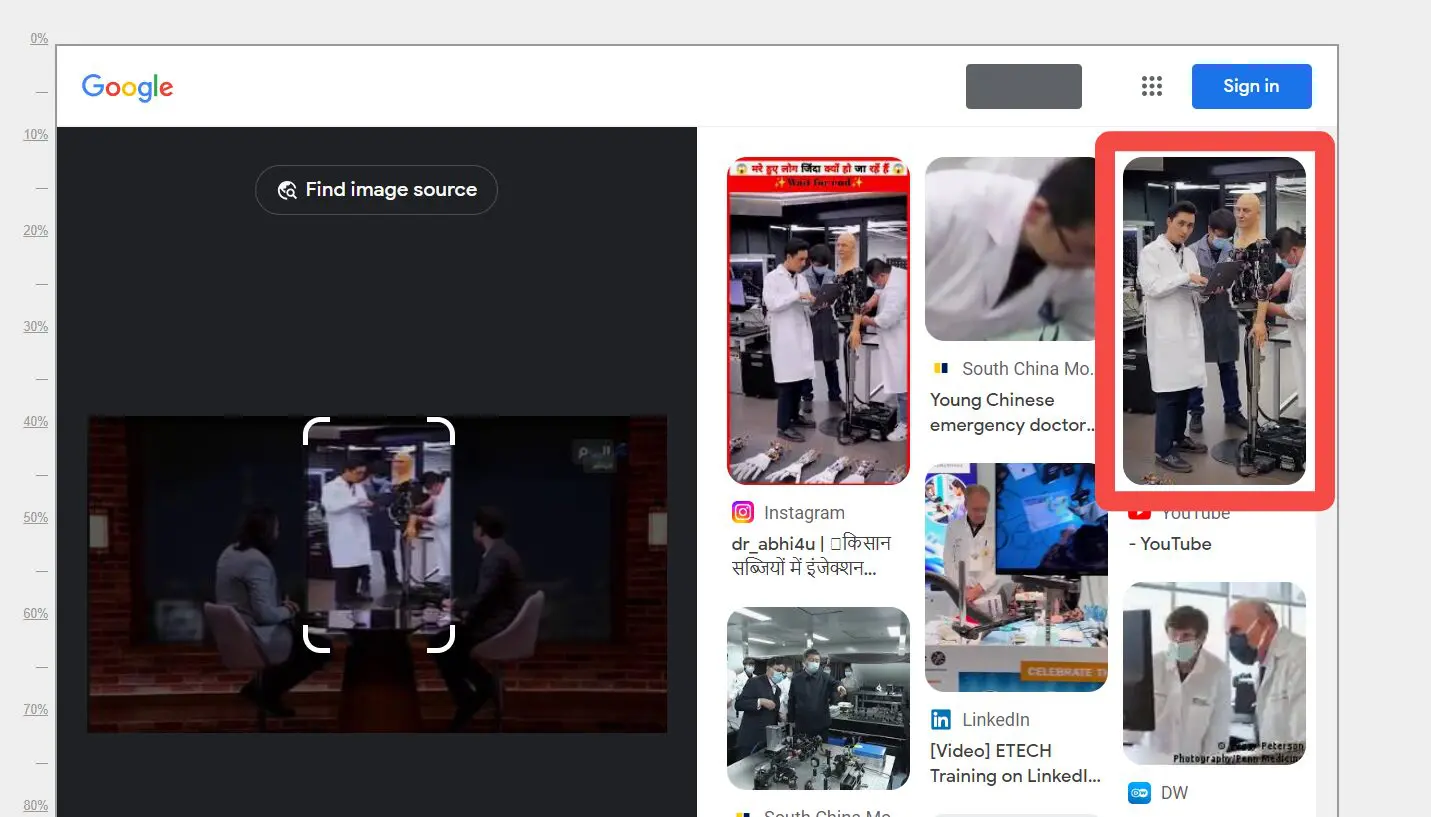This screenshot has height=817, width=1431.
Task: Click the DW source icon
Action: click(1139, 793)
